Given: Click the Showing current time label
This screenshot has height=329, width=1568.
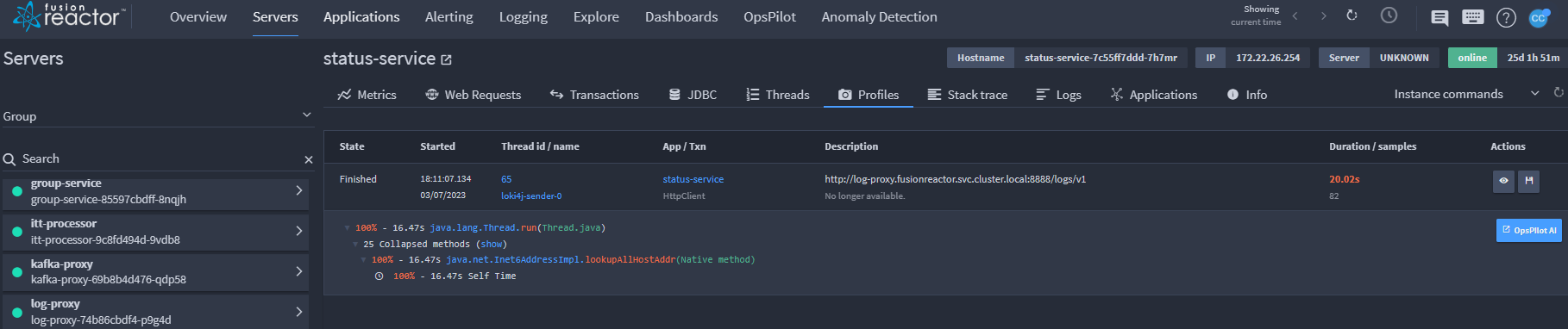Looking at the screenshot, I should pos(1256,16).
